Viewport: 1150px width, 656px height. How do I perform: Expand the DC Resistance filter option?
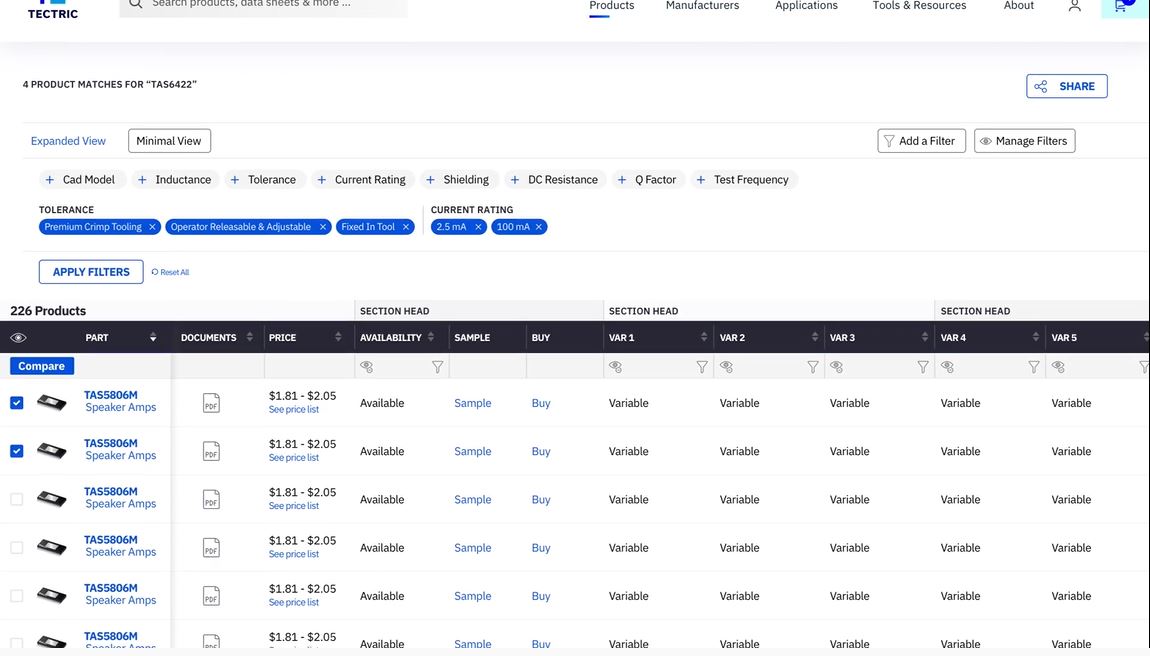[x=554, y=180]
